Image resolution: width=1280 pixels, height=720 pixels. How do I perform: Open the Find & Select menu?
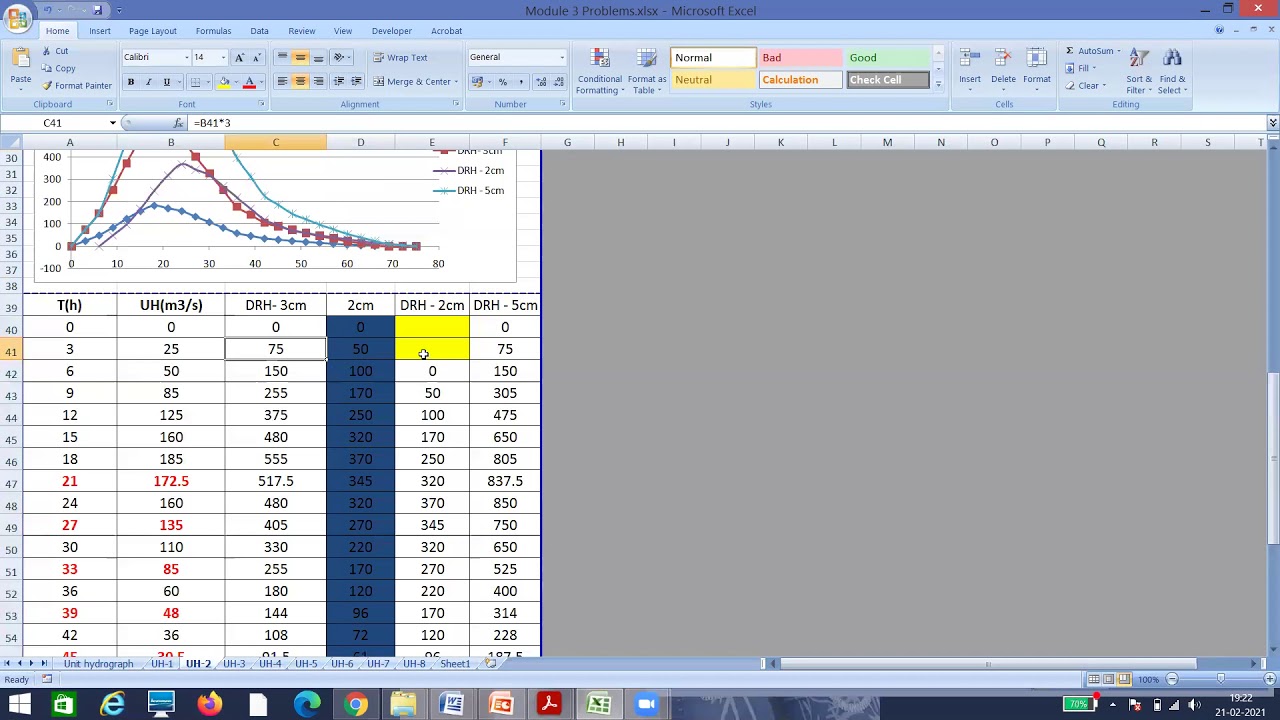pyautogui.click(x=1173, y=71)
